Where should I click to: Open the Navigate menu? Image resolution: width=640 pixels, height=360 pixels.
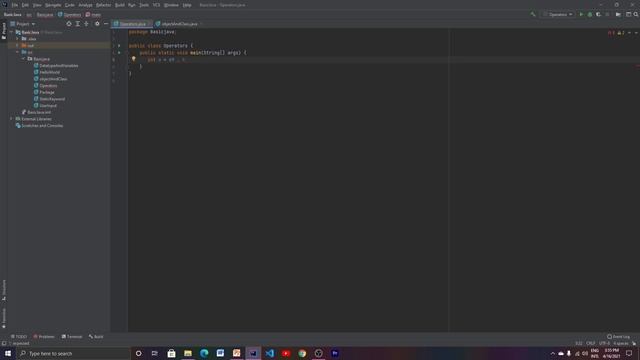(x=53, y=5)
